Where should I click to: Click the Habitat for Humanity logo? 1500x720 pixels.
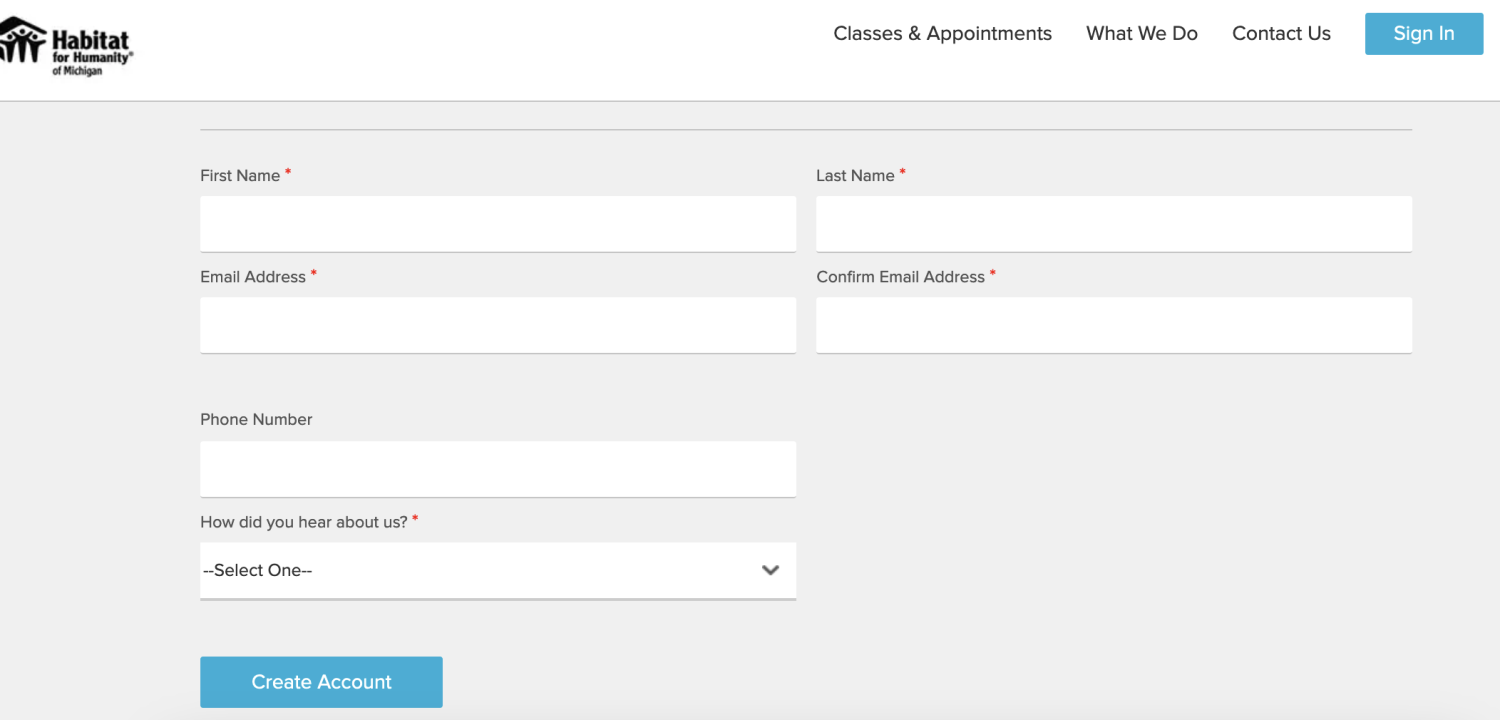pos(65,45)
